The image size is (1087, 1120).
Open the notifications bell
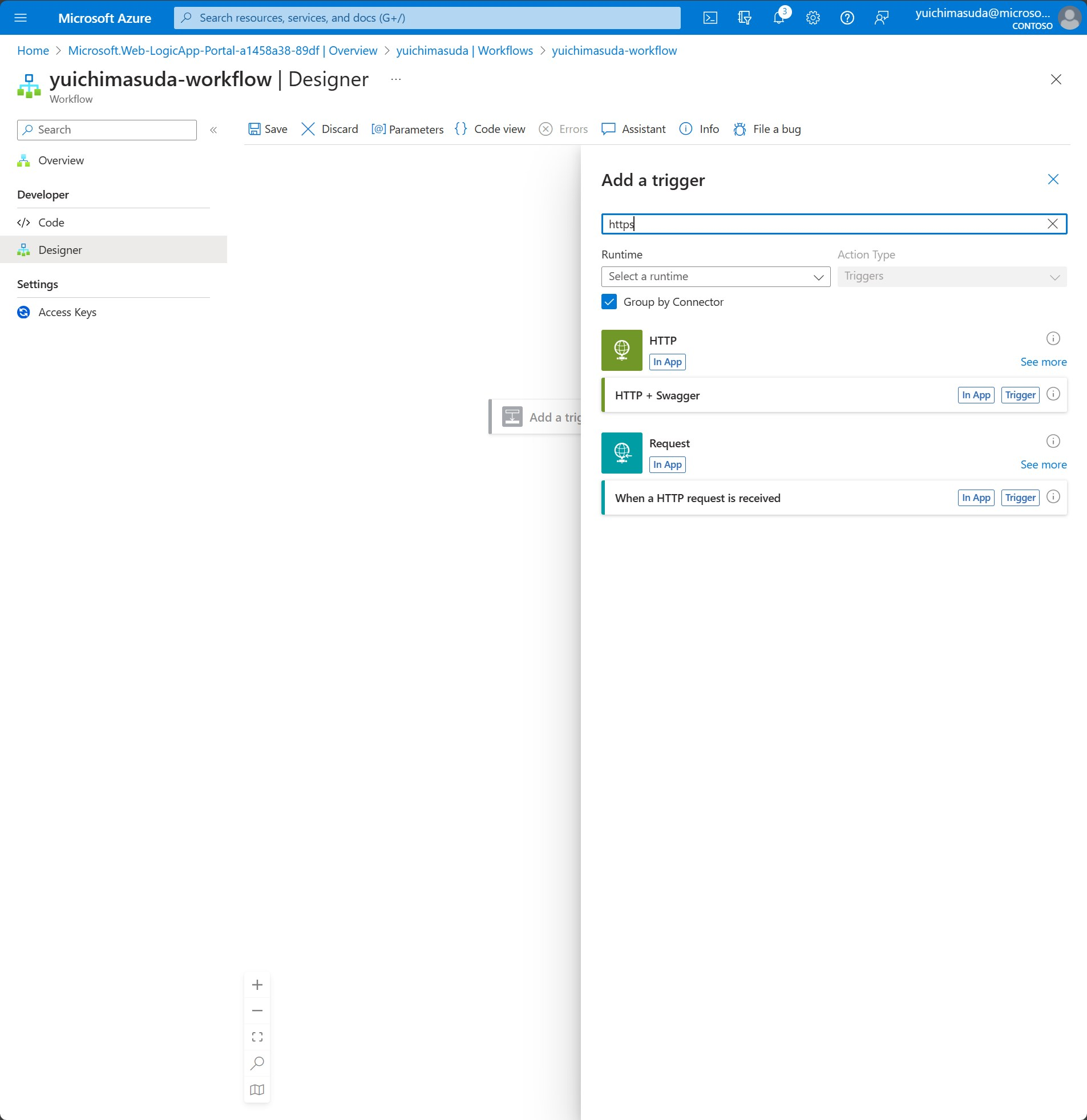coord(778,18)
